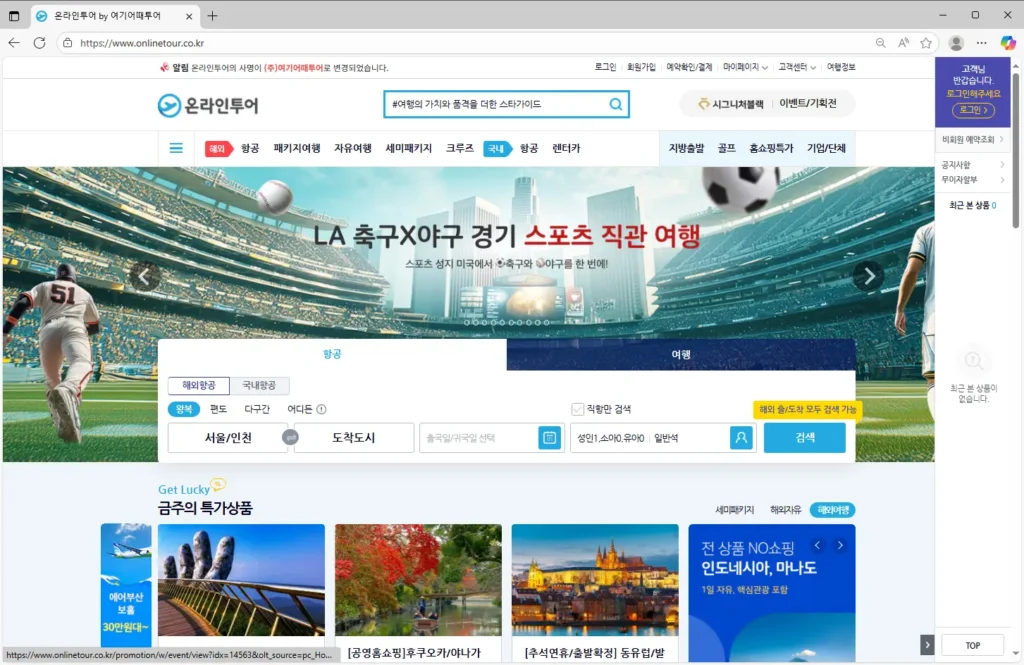Screen dimensions: 1024x665
Task: Click the passenger selection person icon
Action: coord(741,437)
